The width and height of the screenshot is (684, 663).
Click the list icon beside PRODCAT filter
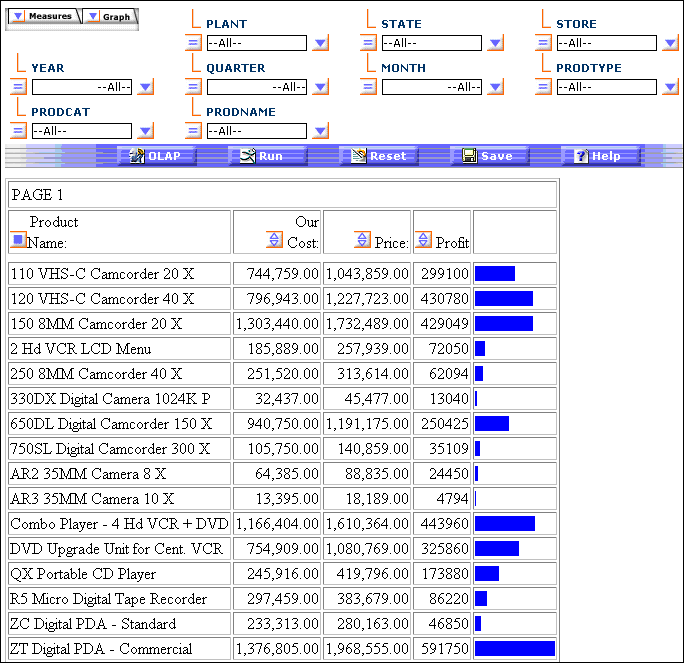coord(18,131)
